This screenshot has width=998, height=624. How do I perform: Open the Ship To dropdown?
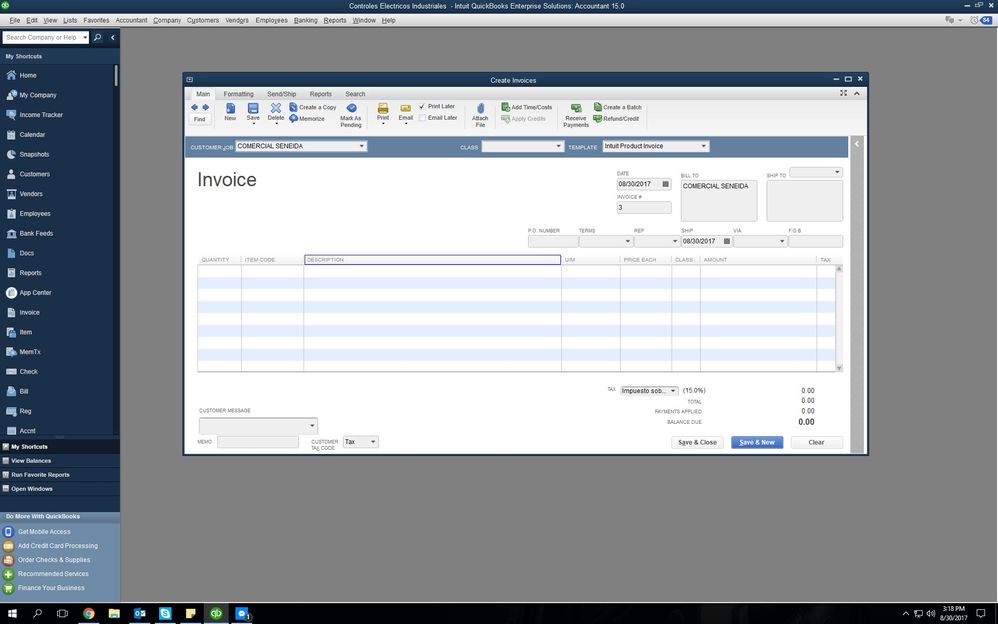(x=837, y=172)
